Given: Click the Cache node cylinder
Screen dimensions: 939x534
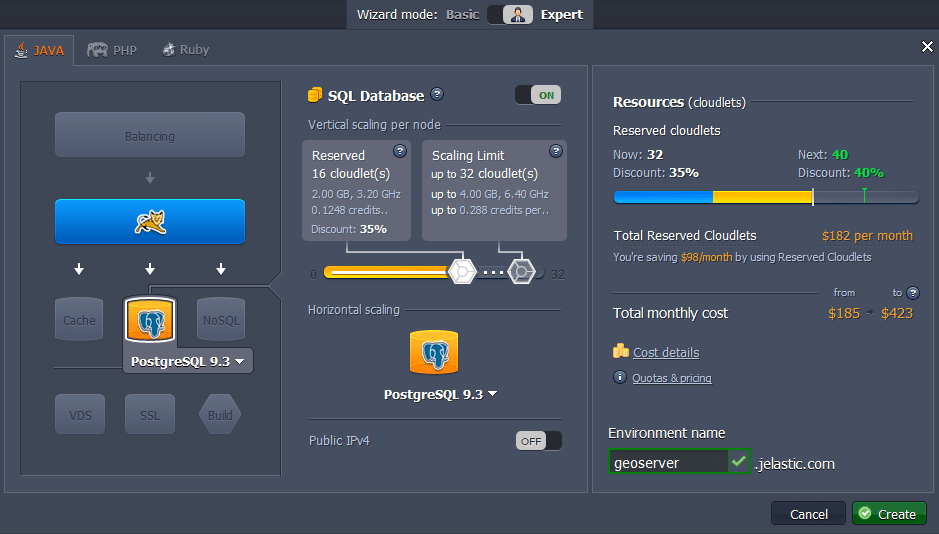Looking at the screenshot, I should coord(79,319).
